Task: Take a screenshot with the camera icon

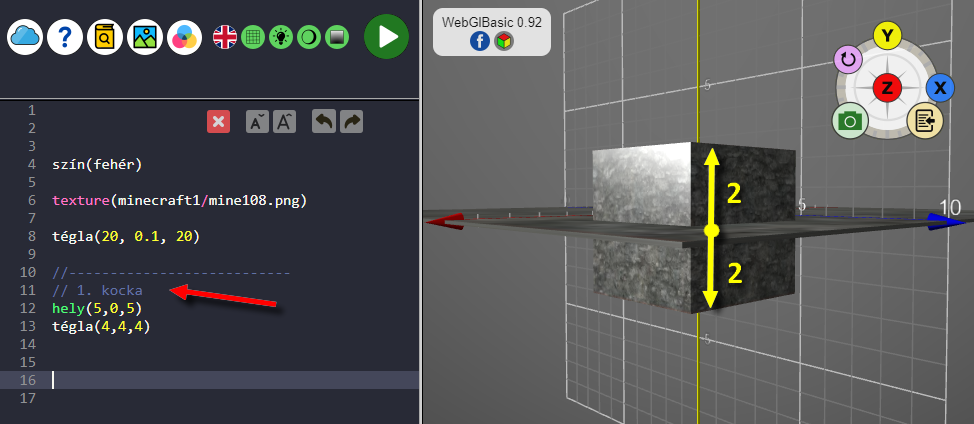Action: [x=850, y=121]
